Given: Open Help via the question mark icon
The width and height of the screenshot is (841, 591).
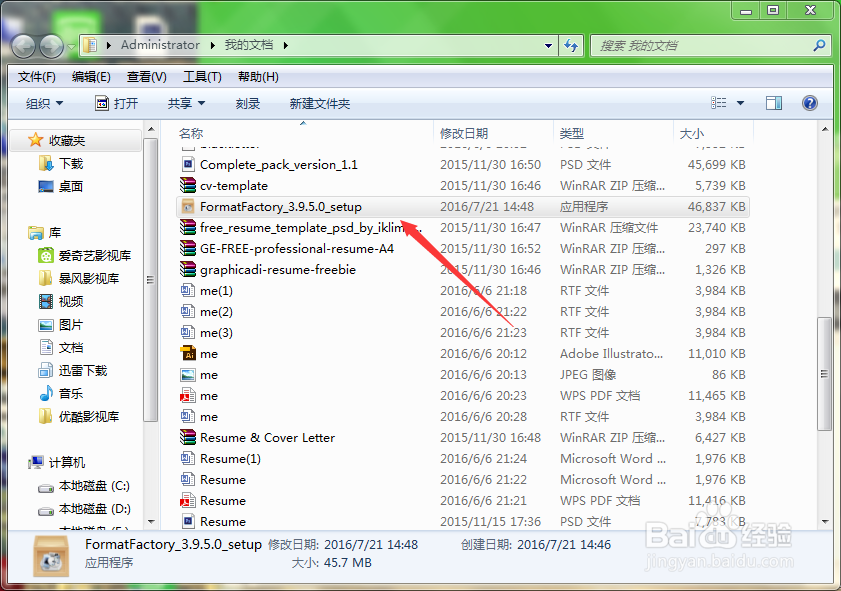Looking at the screenshot, I should 809,103.
